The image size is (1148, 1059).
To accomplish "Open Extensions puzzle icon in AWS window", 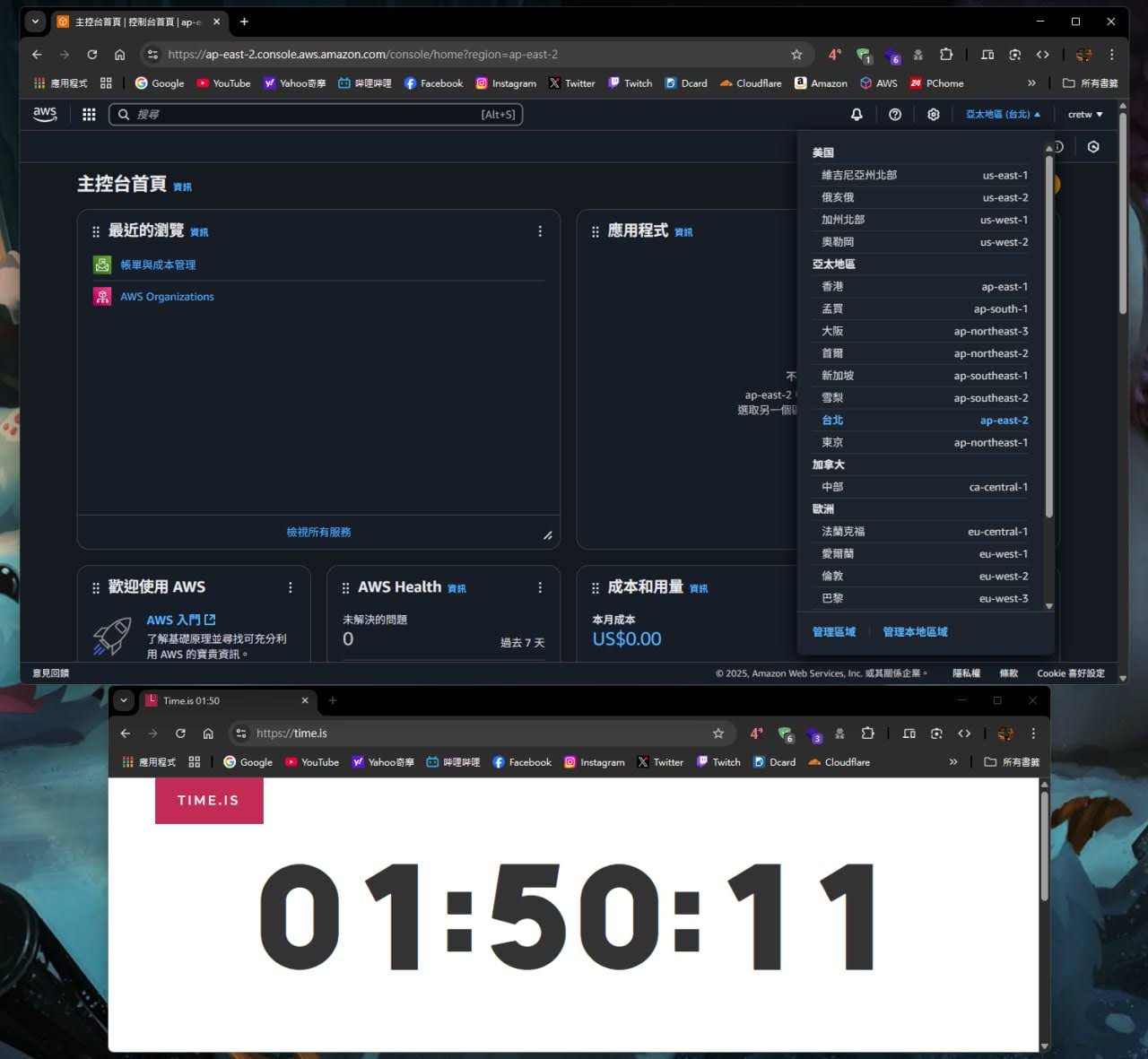I will [x=946, y=55].
